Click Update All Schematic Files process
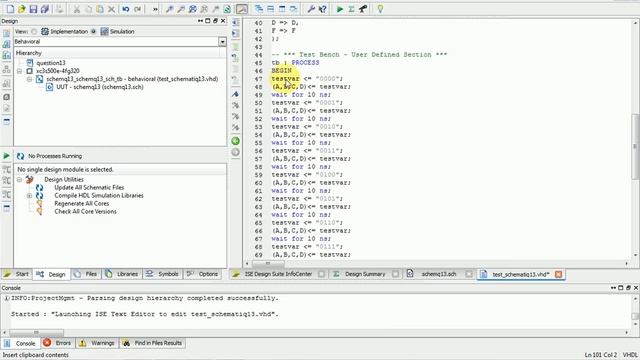Viewport: 640px width, 360px height. (x=89, y=188)
